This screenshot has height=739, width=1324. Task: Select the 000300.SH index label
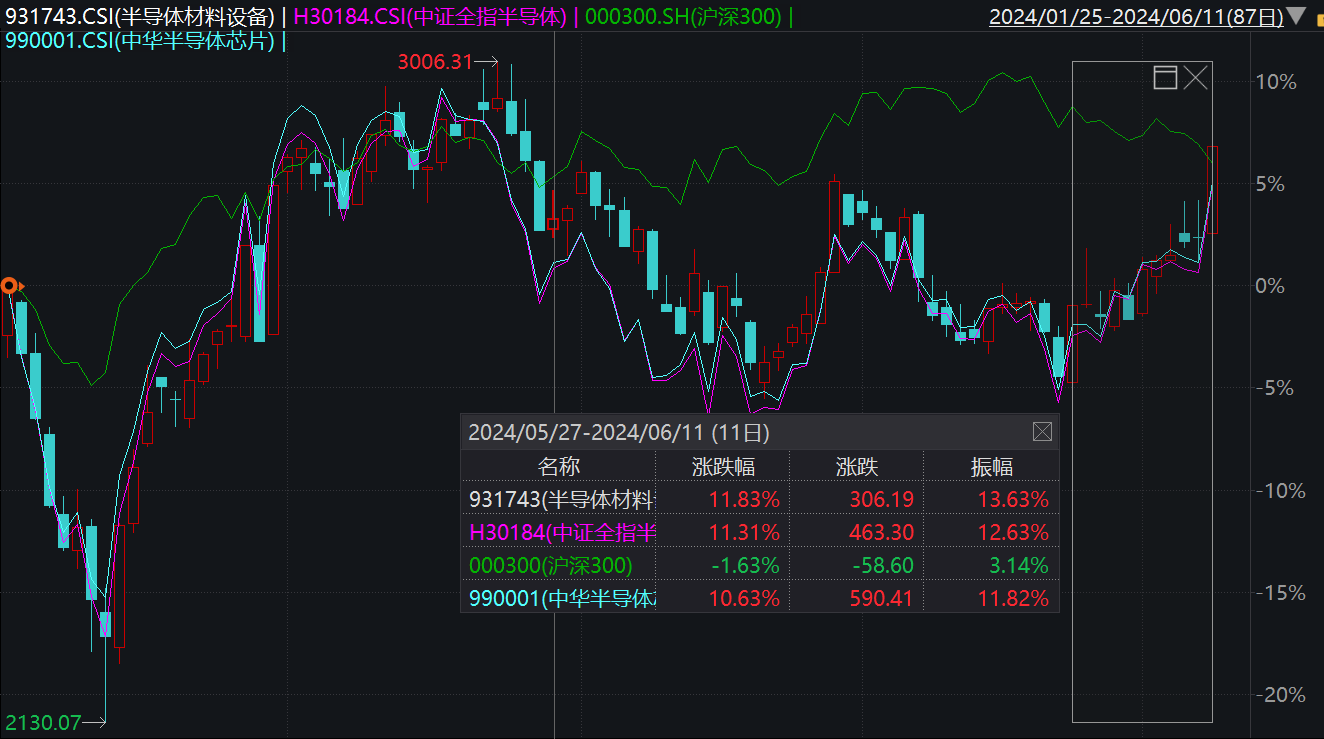(x=683, y=16)
